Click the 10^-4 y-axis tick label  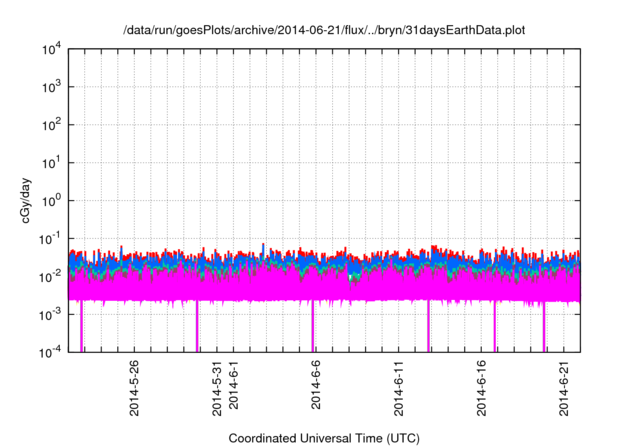(x=51, y=352)
